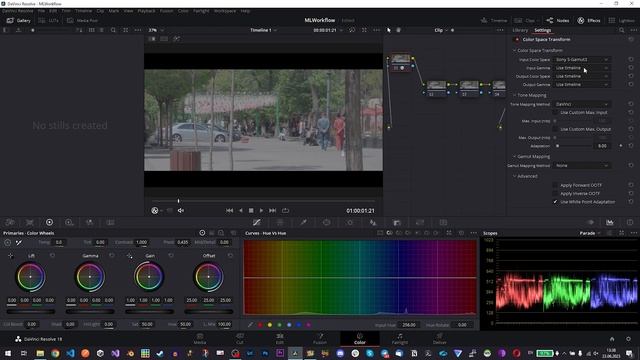This screenshot has height=360, width=640.
Task: Open the Output Color Space dropdown
Action: (x=582, y=76)
